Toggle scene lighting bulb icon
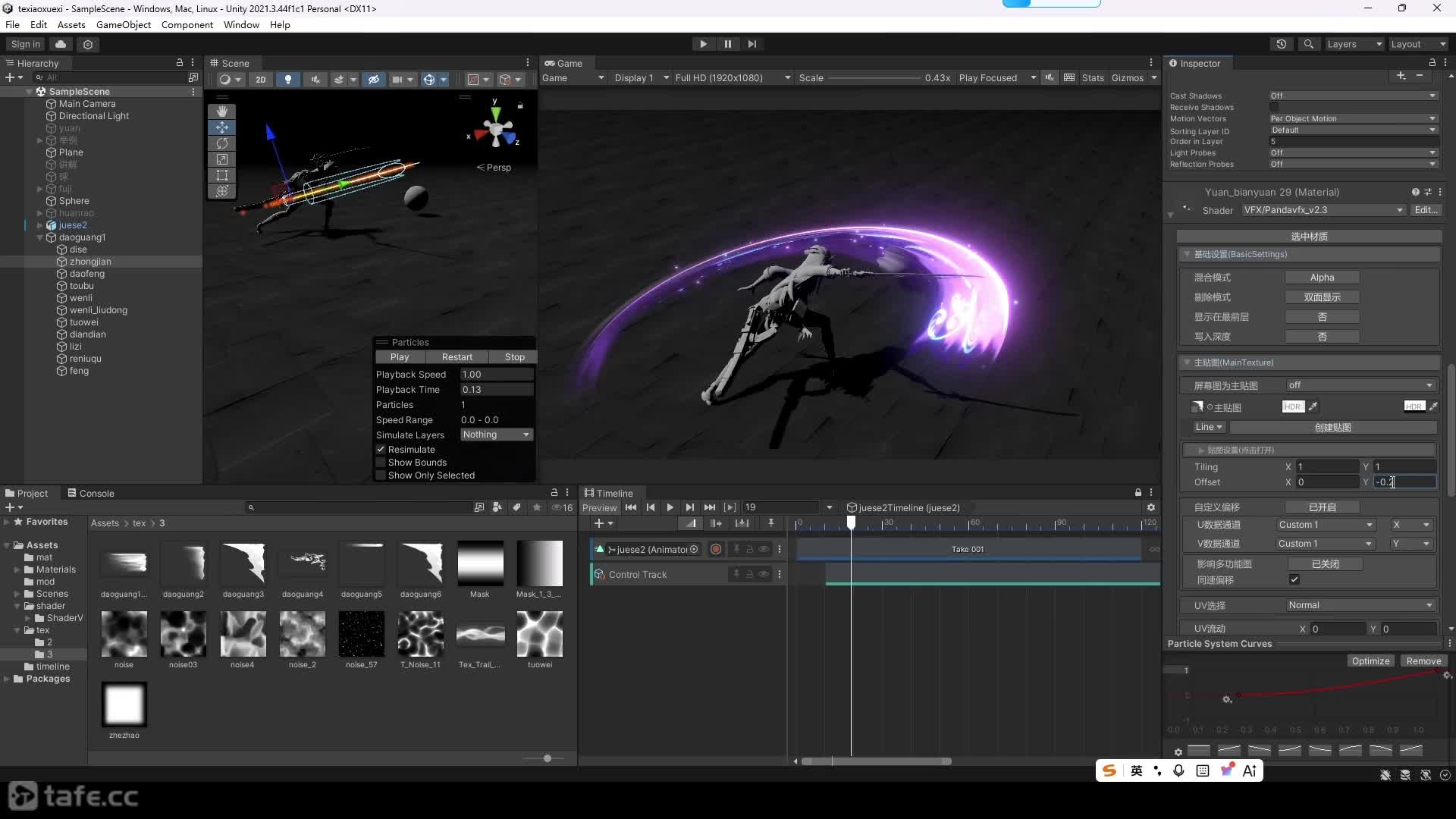1456x819 pixels. coord(287,79)
